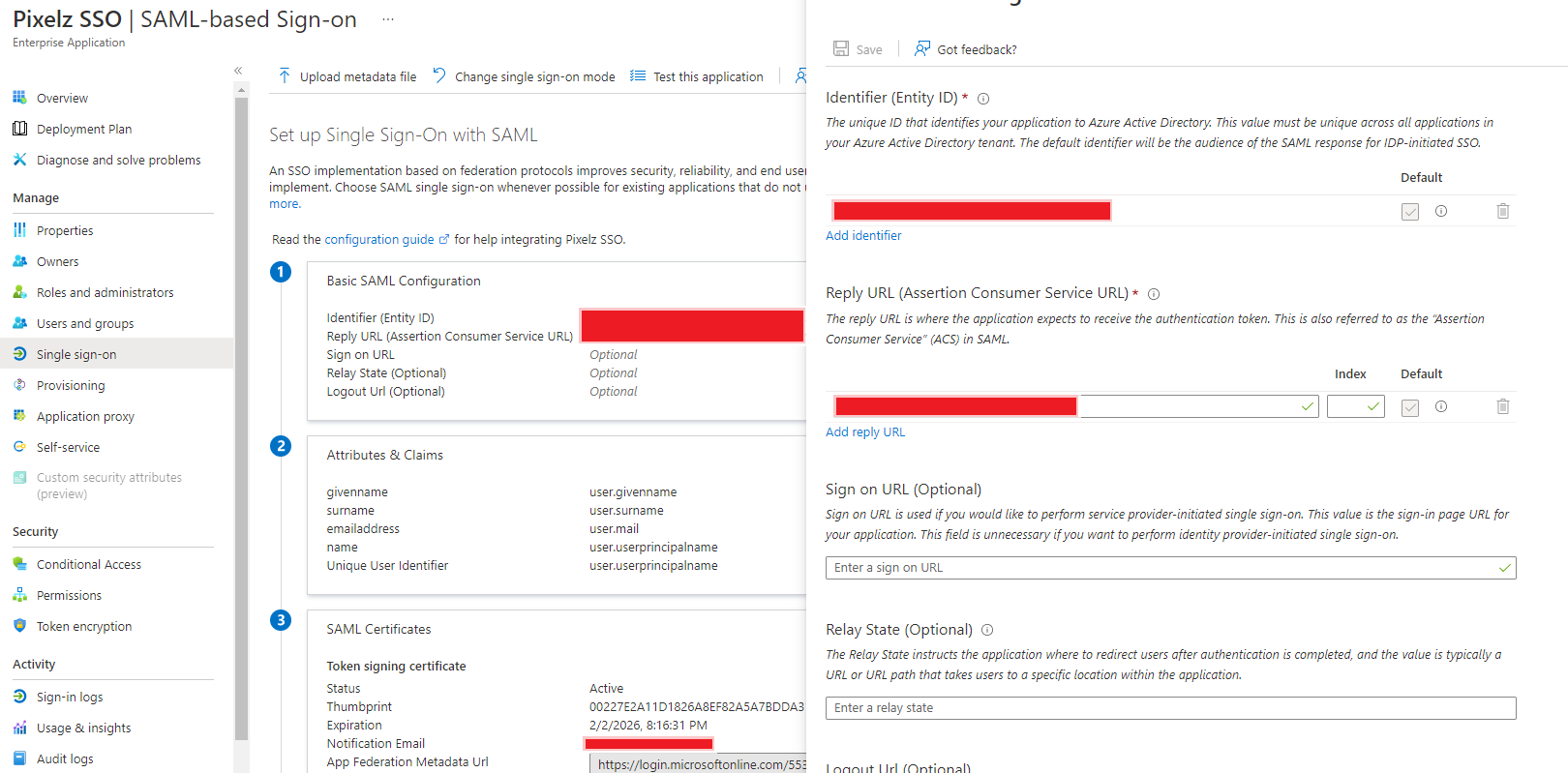Toggle the Default checkbox for the identifier

pos(1410,212)
